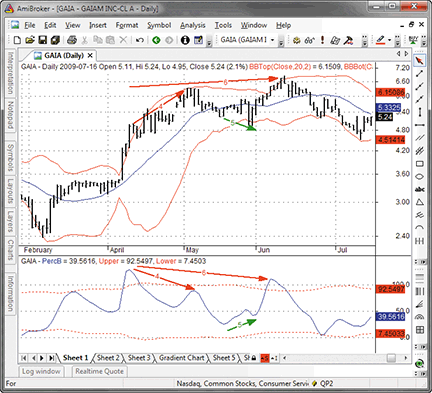
Task: Click the New document icon
Action: (17, 40)
